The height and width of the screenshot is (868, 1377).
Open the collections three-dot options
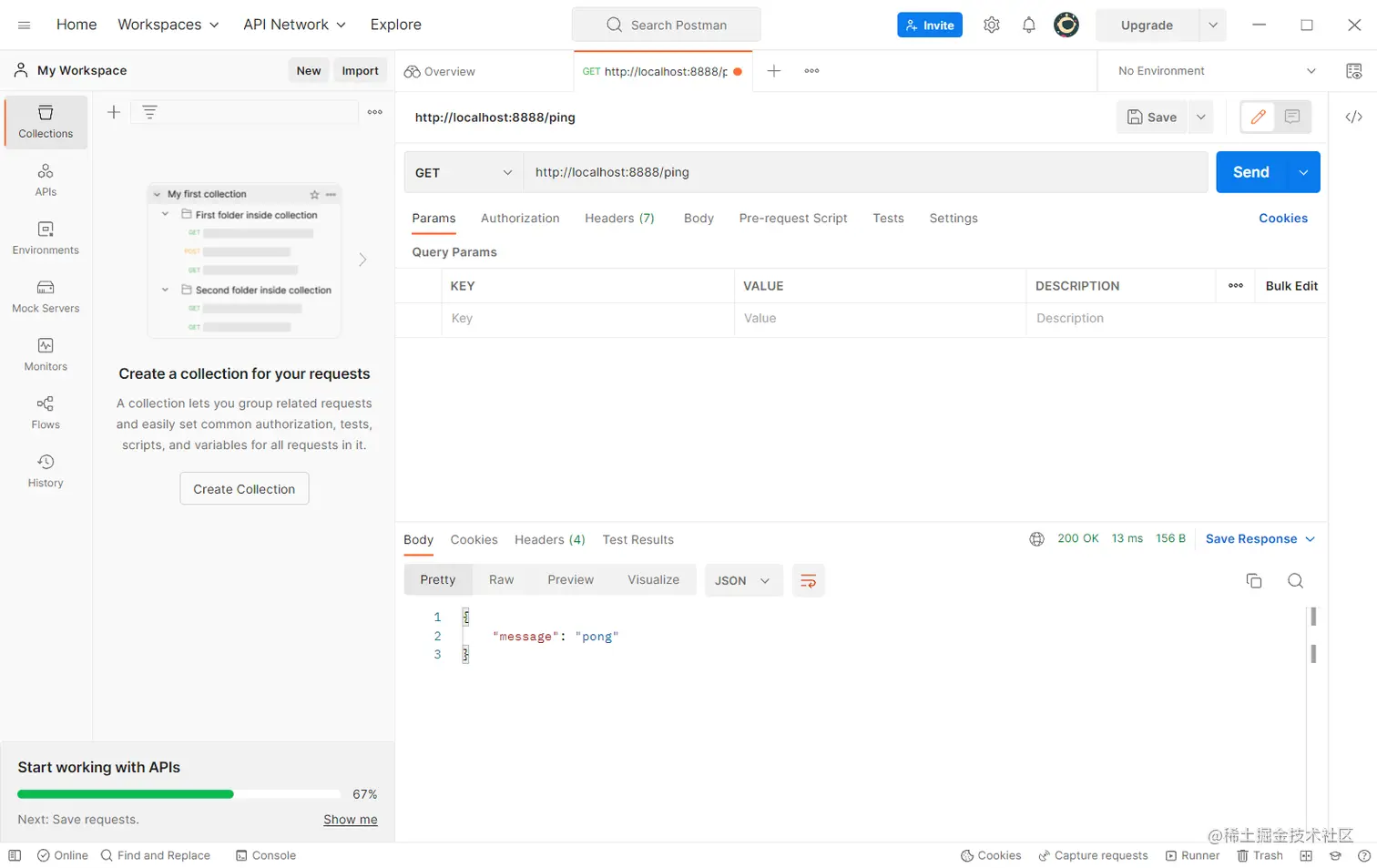pyautogui.click(x=375, y=112)
